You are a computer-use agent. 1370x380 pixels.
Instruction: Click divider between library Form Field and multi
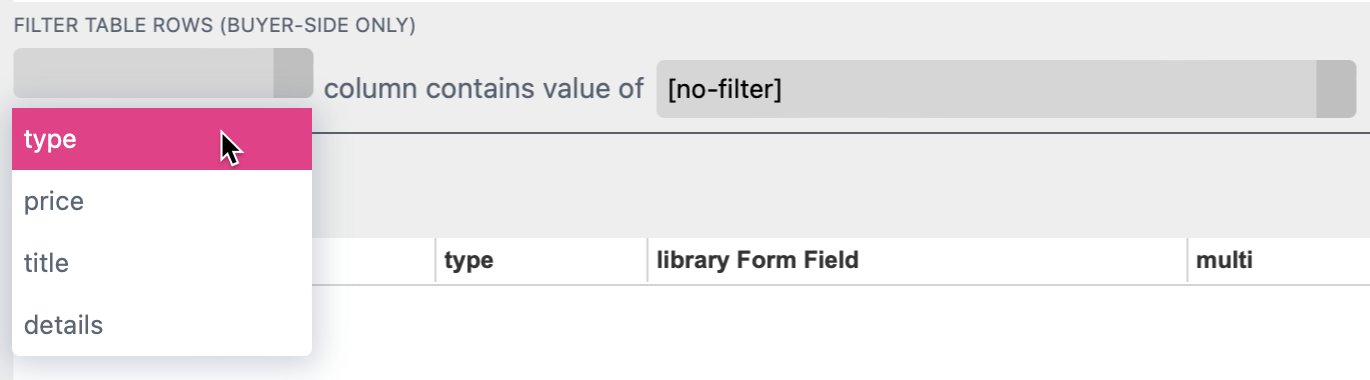[x=1187, y=261]
